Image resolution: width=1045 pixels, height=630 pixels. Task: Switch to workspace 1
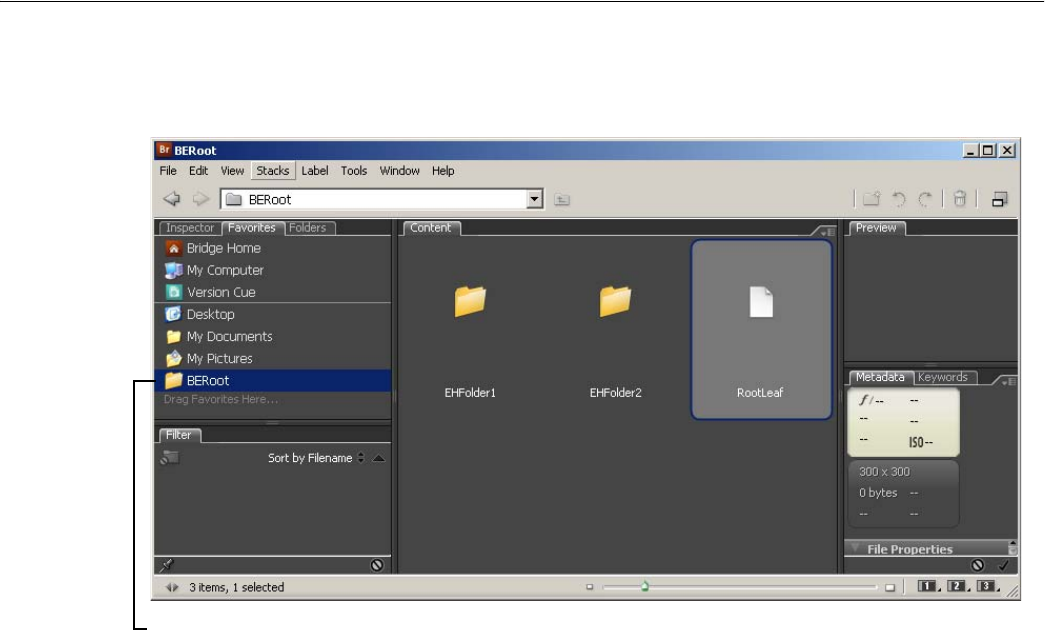pyautogui.click(x=929, y=587)
